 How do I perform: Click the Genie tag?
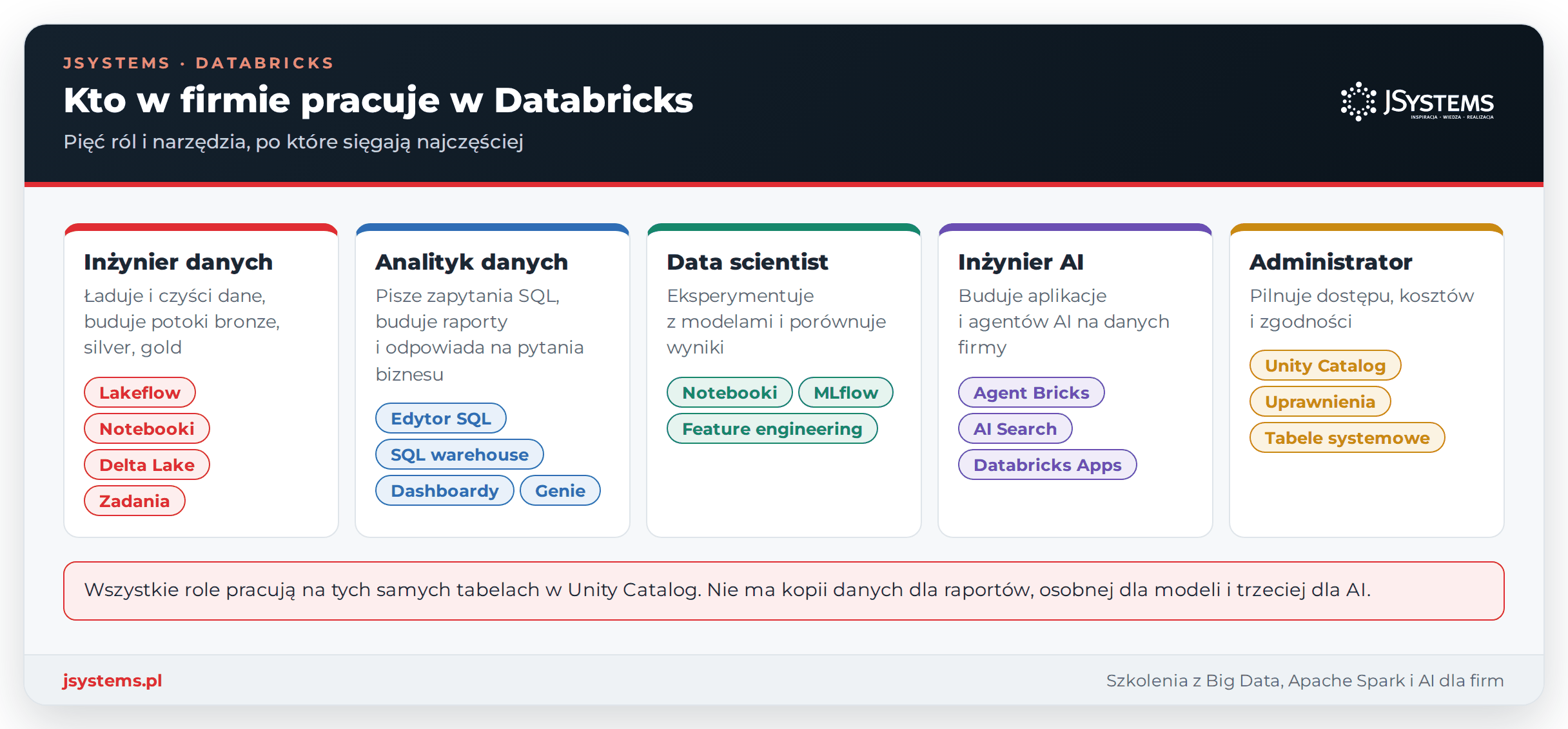point(560,490)
